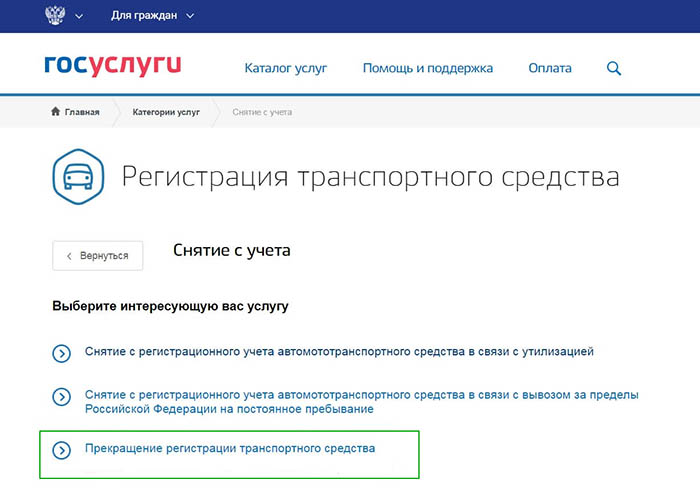Viewport: 700px width, 496px height.
Task: Click the home icon in breadcrumbs
Action: click(55, 111)
